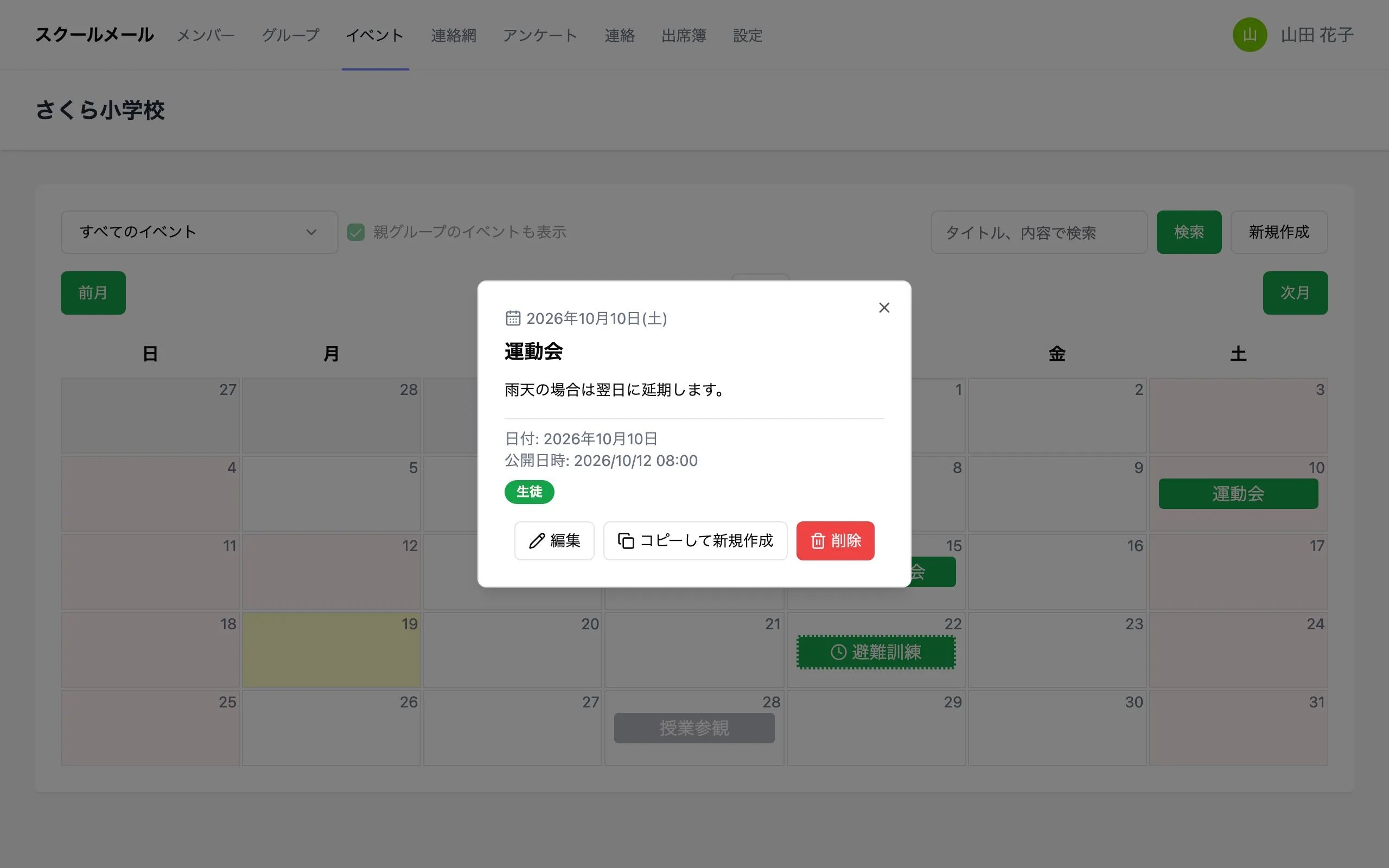Click コピーして新規作成 button

pyautogui.click(x=695, y=541)
